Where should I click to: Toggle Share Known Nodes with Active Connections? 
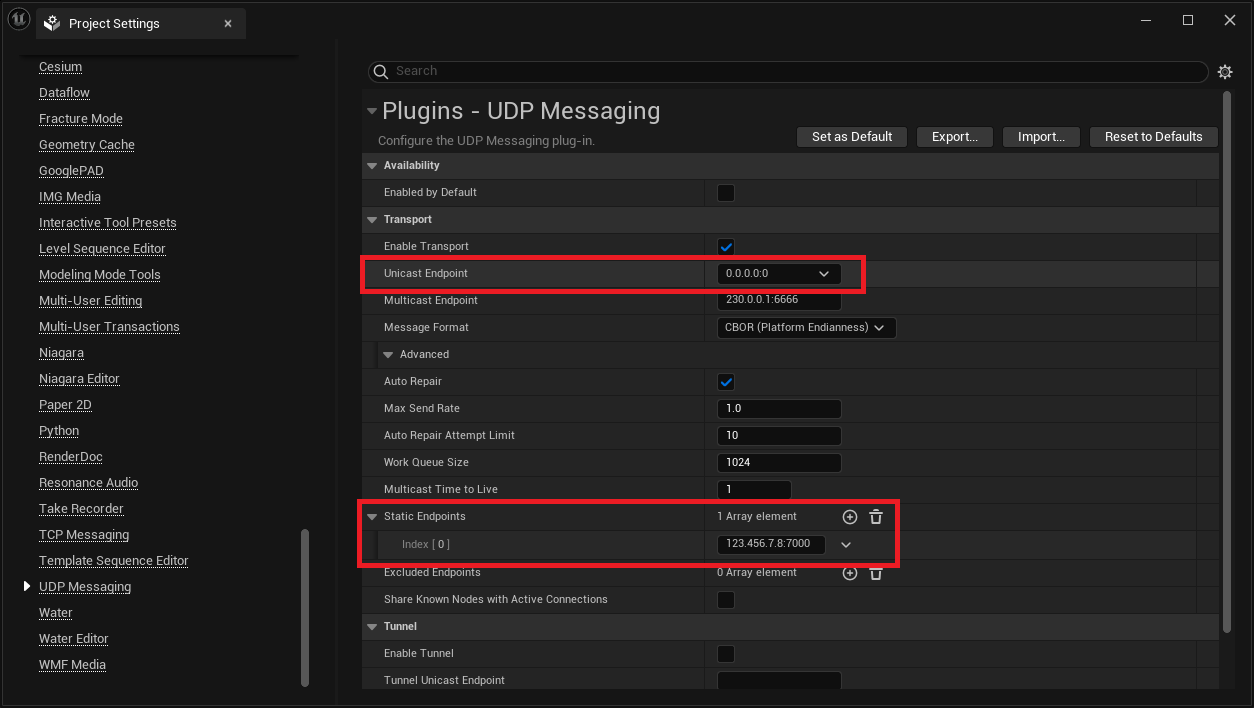pos(725,599)
